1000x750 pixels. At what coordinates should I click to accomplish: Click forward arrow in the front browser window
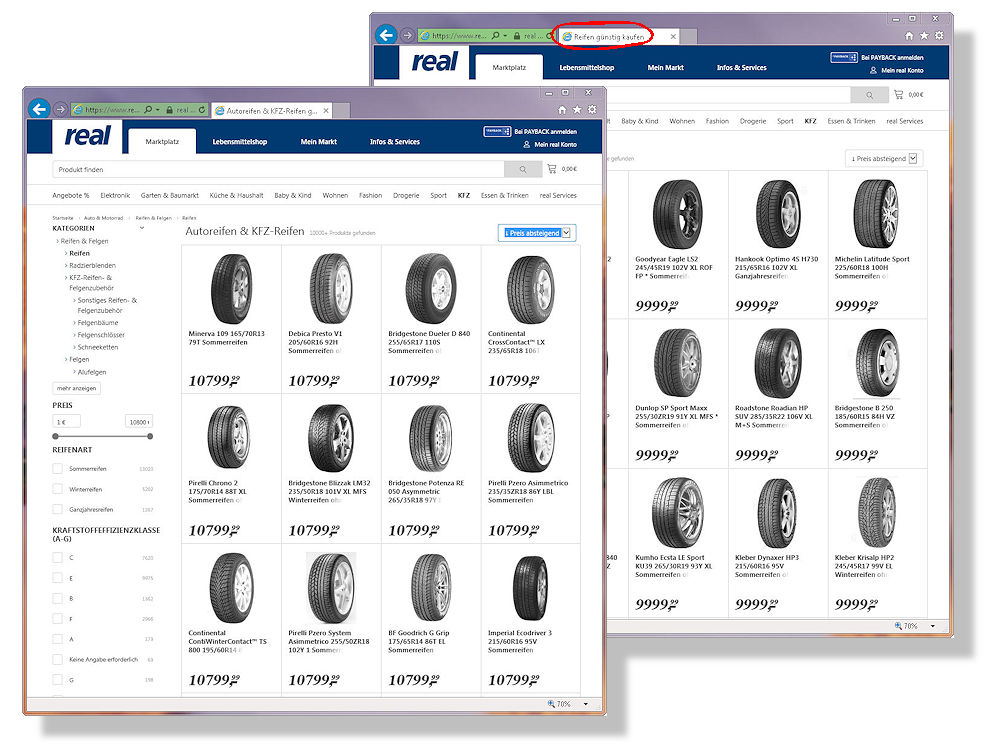(x=60, y=110)
